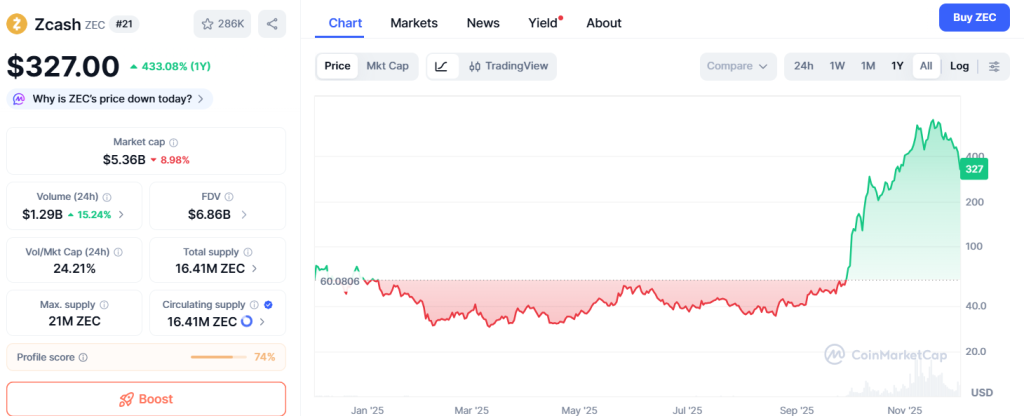Open 'Why is ZEC's price down today?'
The height and width of the screenshot is (416, 1024).
click(x=110, y=99)
